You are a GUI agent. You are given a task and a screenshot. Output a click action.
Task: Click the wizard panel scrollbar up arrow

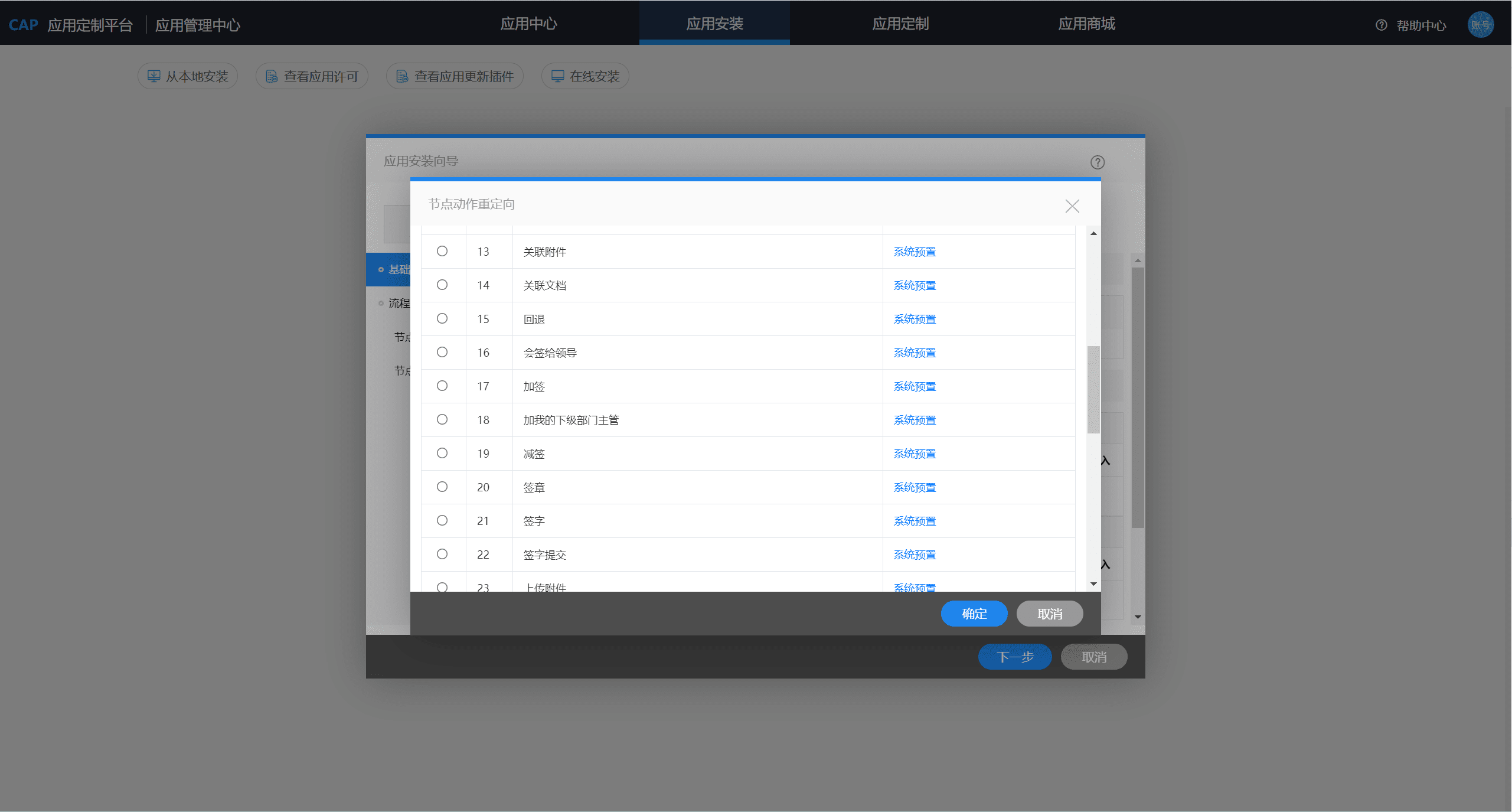[x=1138, y=260]
